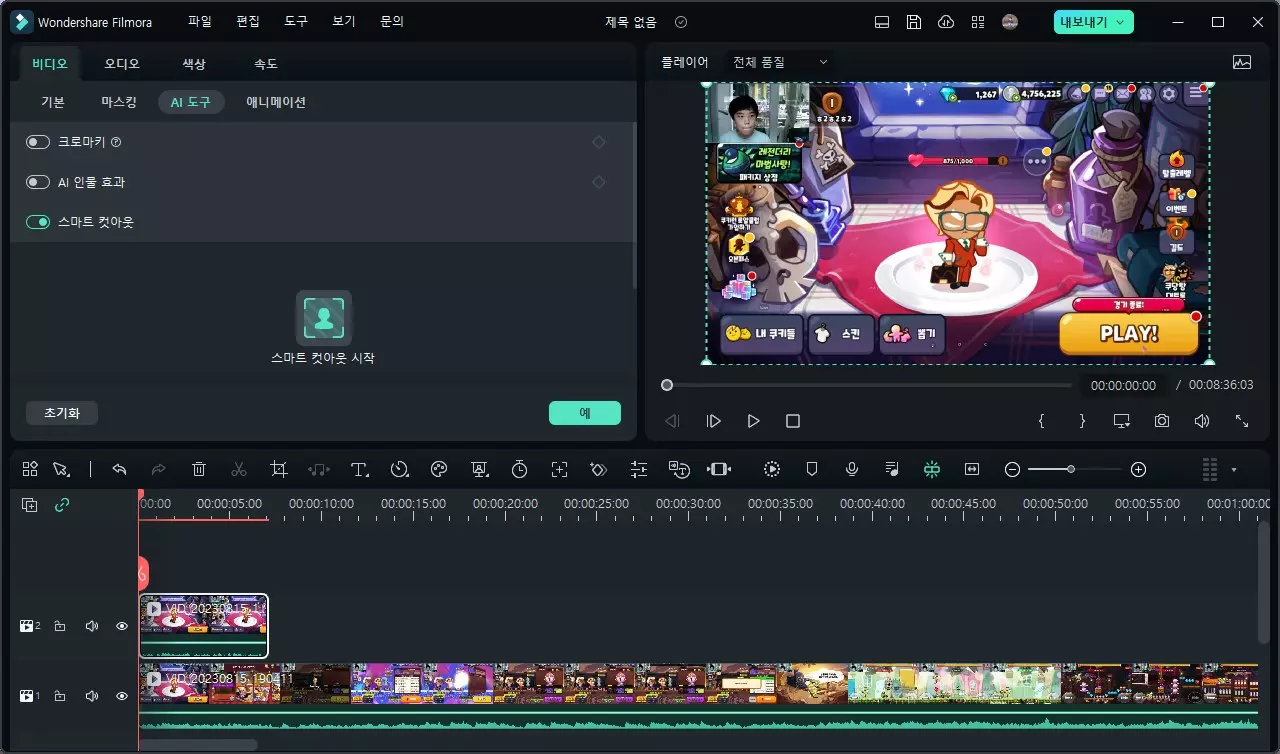Take a snapshot with the camera icon
This screenshot has height=754, width=1280.
click(x=1161, y=421)
